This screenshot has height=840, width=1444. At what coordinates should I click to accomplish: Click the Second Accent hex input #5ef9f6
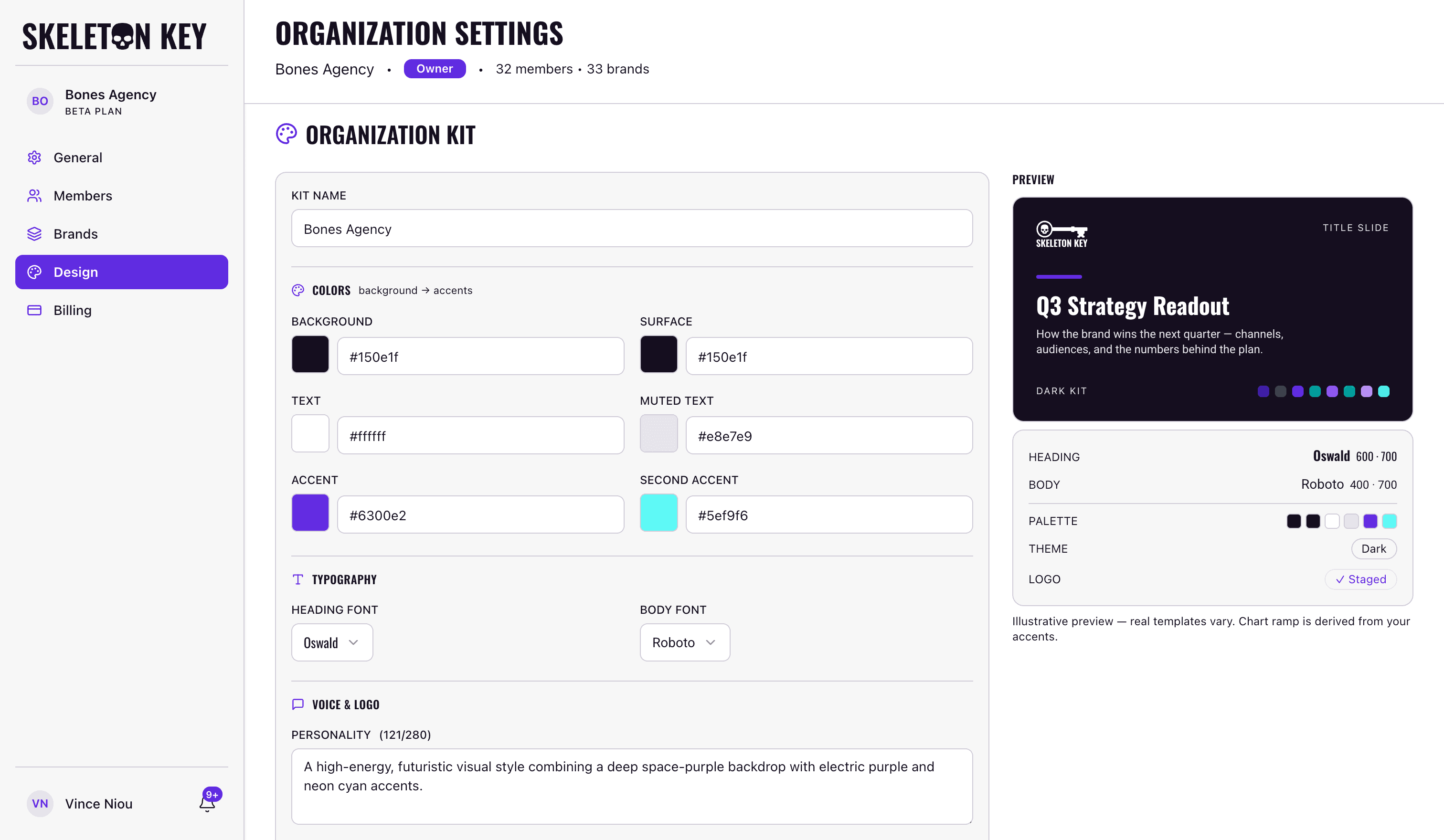pyautogui.click(x=828, y=515)
